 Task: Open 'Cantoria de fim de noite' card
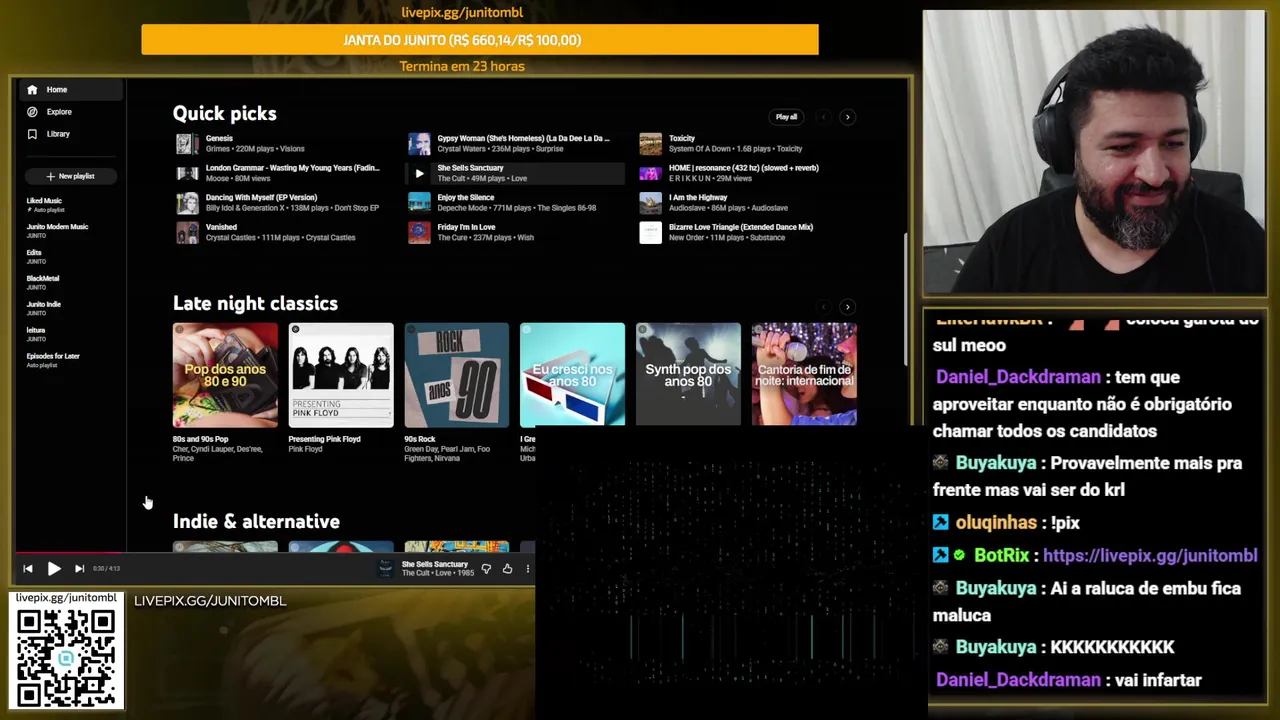804,375
